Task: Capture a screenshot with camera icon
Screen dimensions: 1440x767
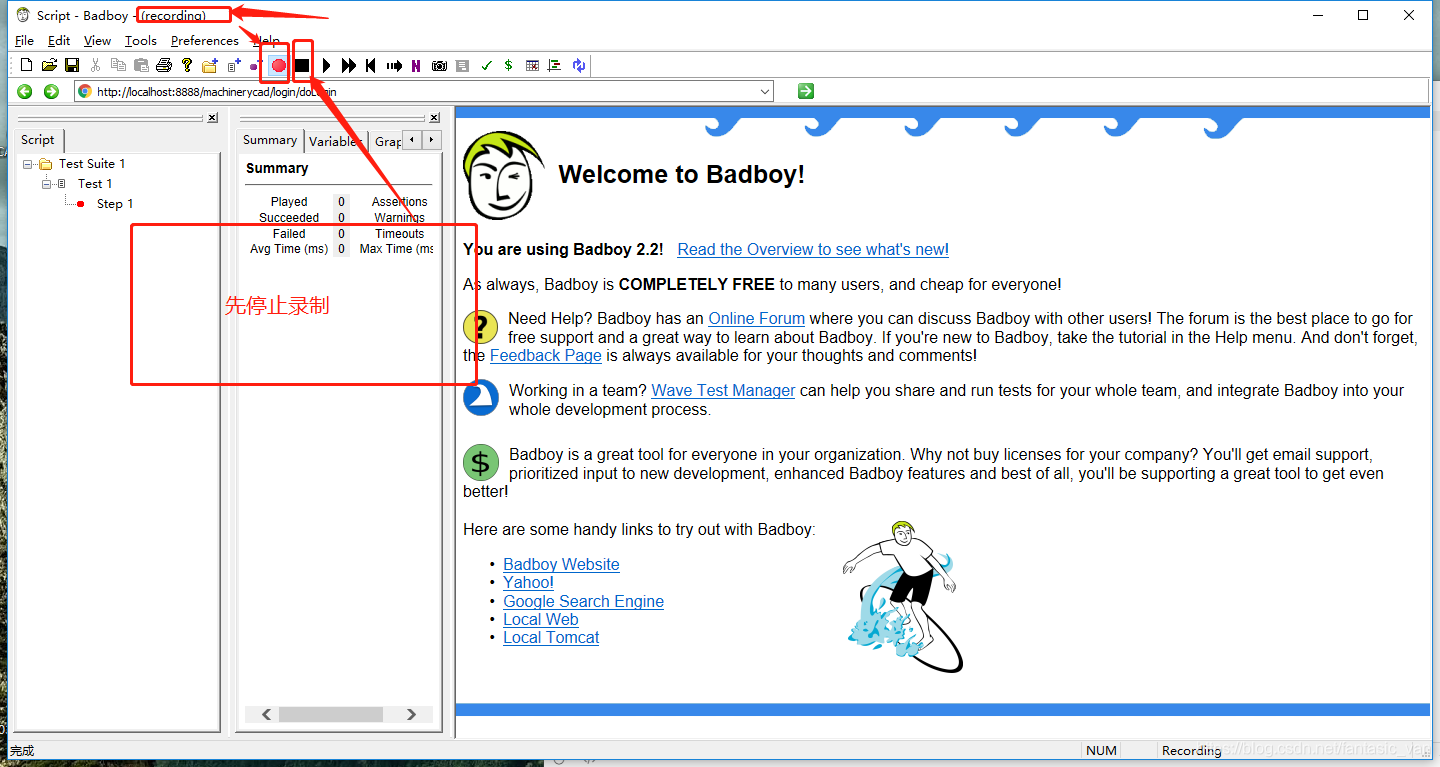Action: pos(439,65)
